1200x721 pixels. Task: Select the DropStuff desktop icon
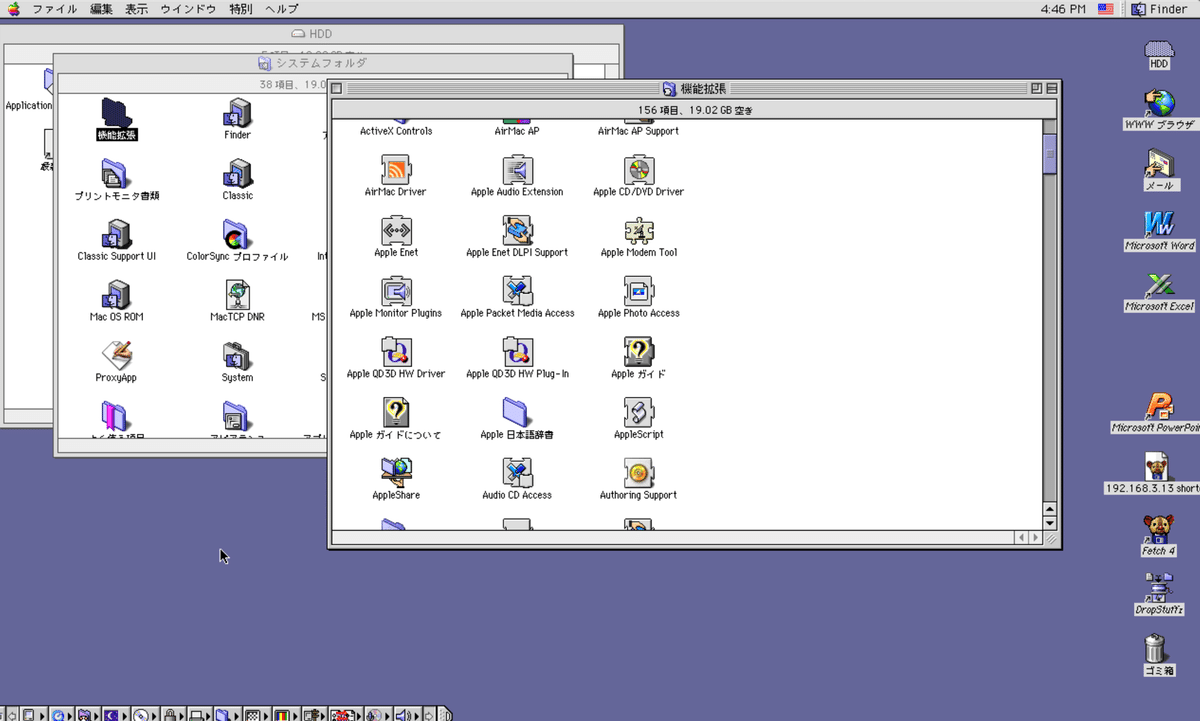tap(1159, 588)
